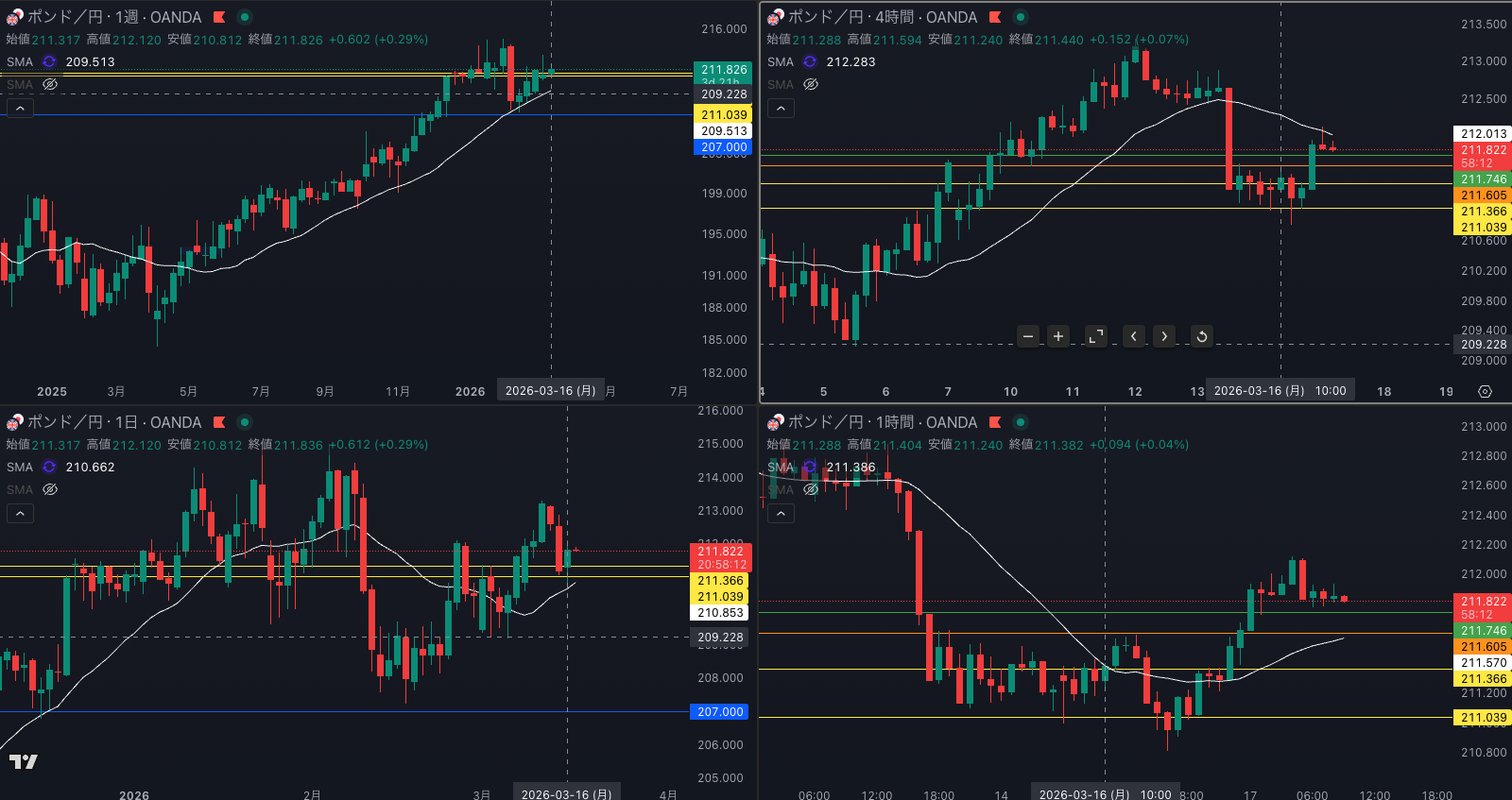Viewport: 1512px width, 800px height.
Task: Click the ポンド/円 1日 symbol title
Action: [x=113, y=422]
